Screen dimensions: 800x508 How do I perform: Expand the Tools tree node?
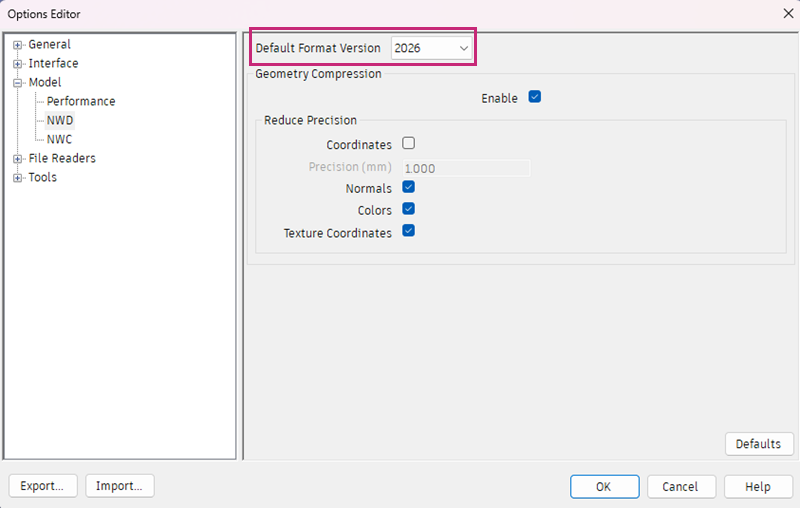click(x=17, y=177)
